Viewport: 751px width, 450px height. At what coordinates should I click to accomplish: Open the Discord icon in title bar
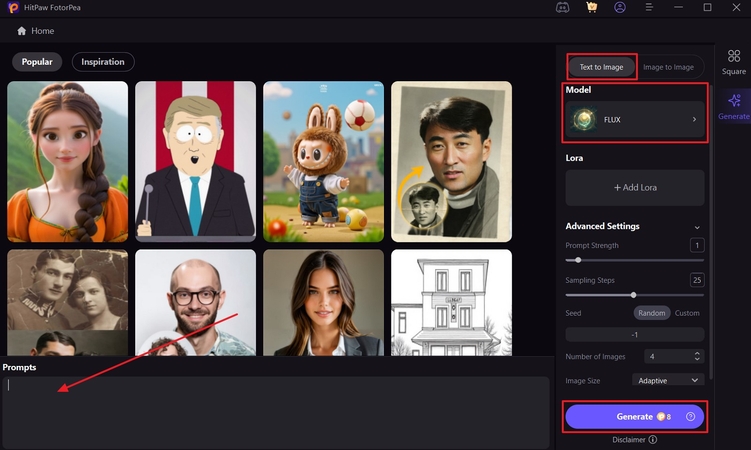(x=562, y=8)
